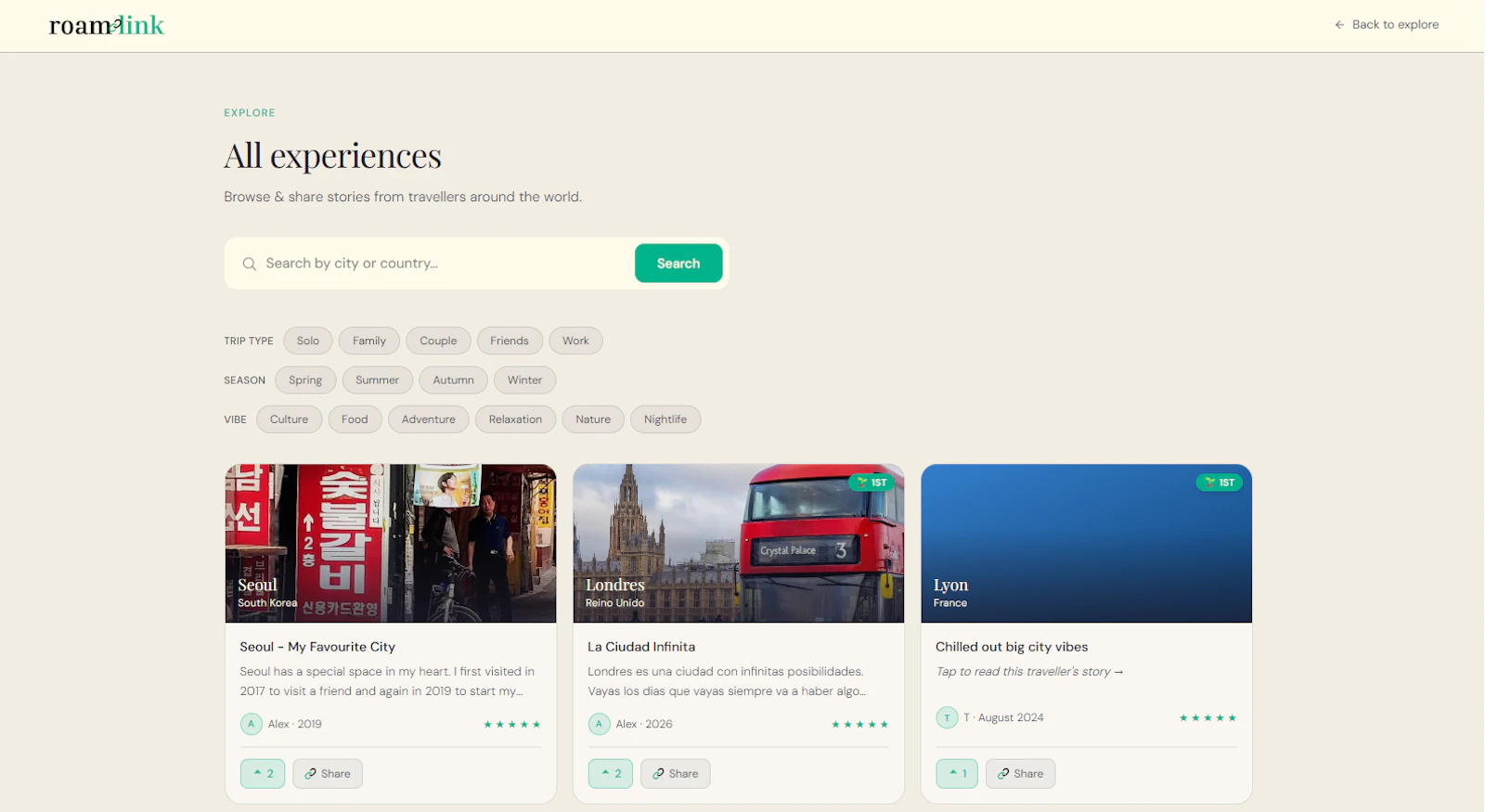Image resolution: width=1485 pixels, height=812 pixels.
Task: Click the T · August 2024 author text
Action: coord(1003,717)
